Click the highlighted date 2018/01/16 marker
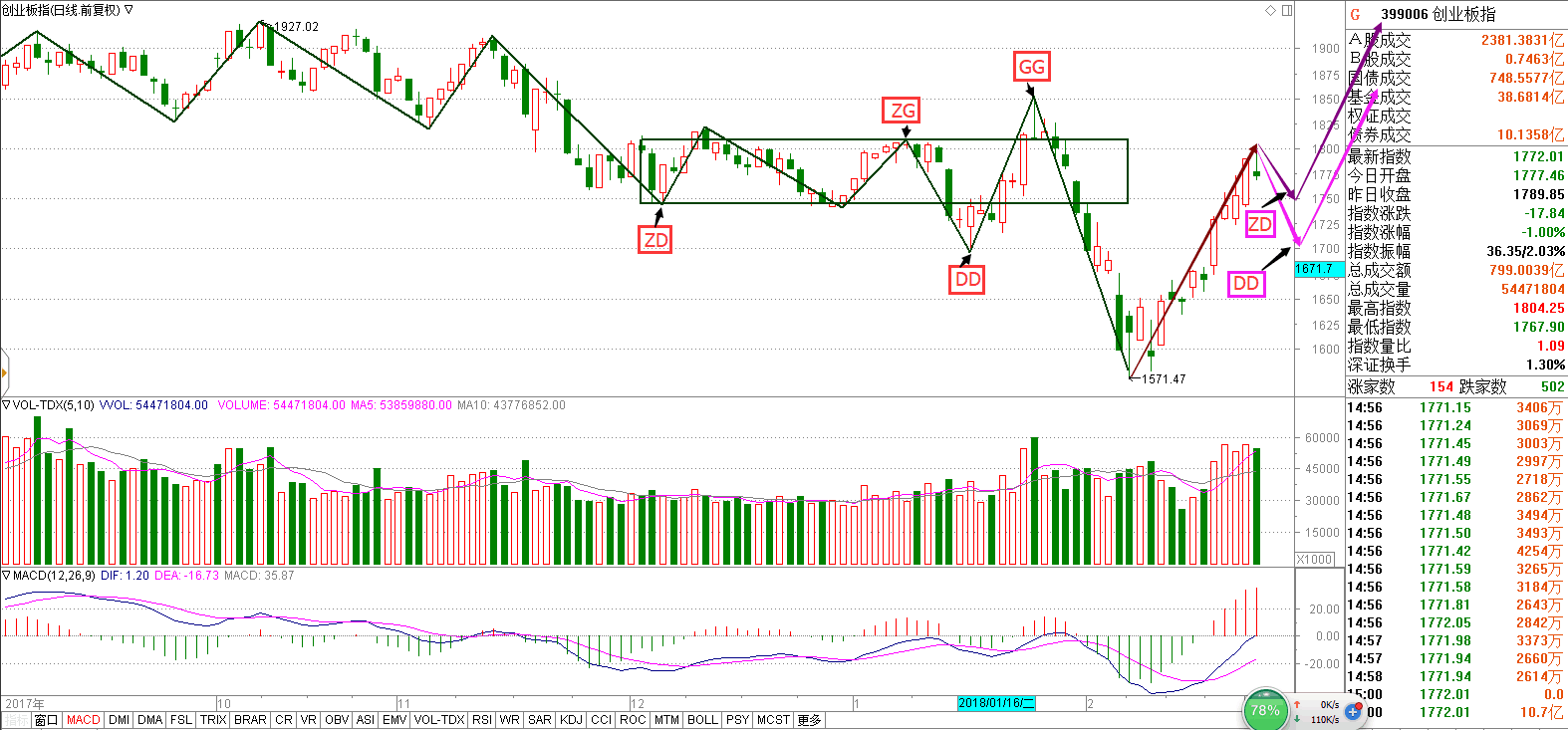Viewport: 1568px width, 730px height. [x=996, y=703]
